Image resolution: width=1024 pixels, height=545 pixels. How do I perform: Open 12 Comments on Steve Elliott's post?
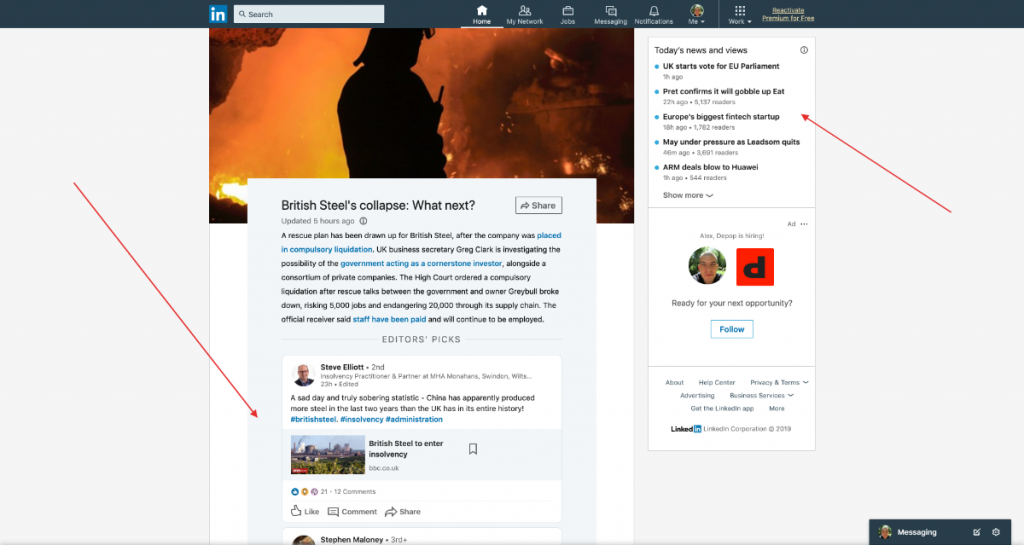(x=355, y=491)
